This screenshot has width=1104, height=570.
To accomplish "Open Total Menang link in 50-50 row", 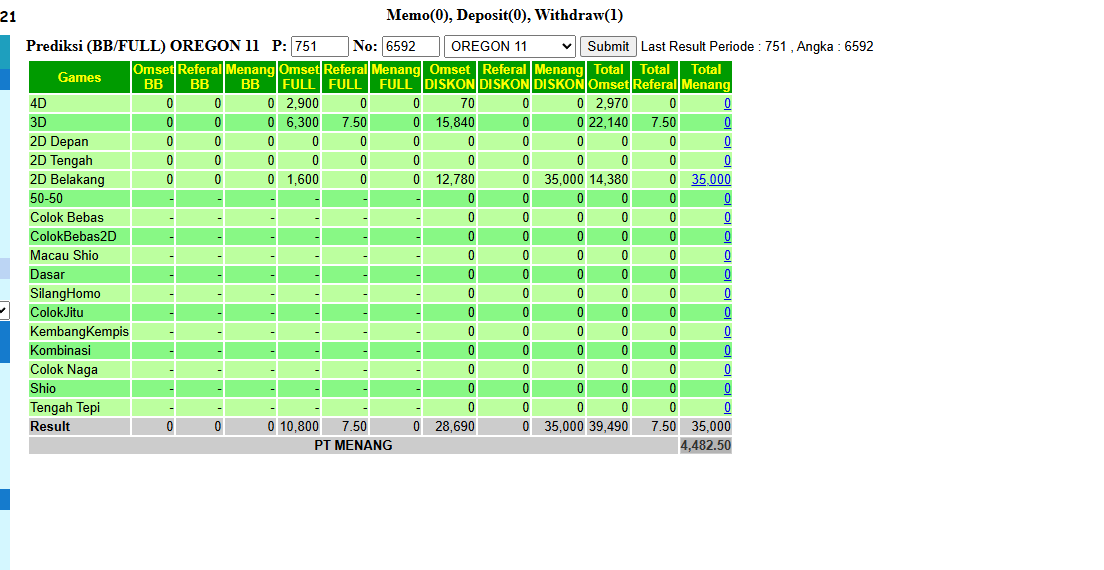I will pos(727,198).
